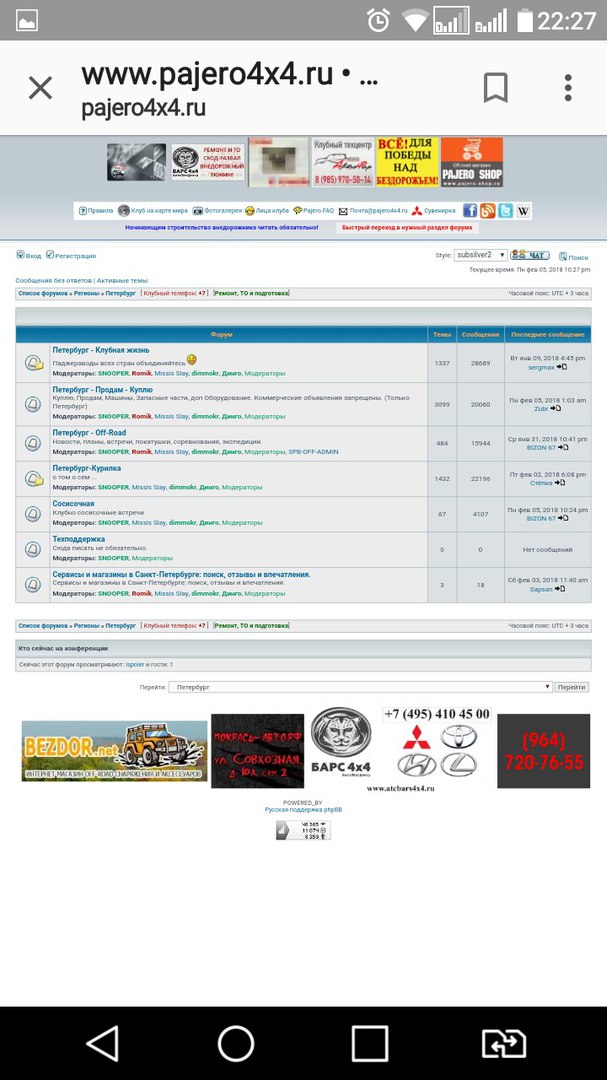
Task: Click the Перейти button beside jump box
Action: [x=572, y=687]
